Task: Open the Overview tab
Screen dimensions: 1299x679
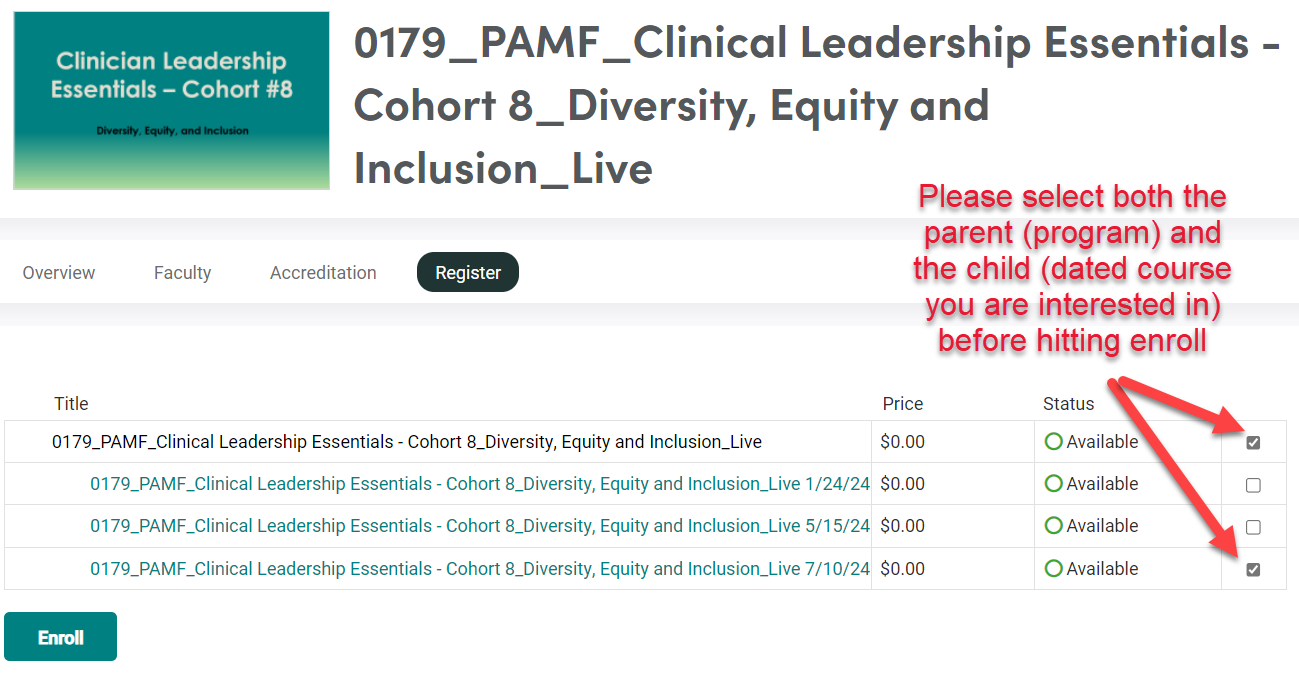Action: (x=59, y=273)
